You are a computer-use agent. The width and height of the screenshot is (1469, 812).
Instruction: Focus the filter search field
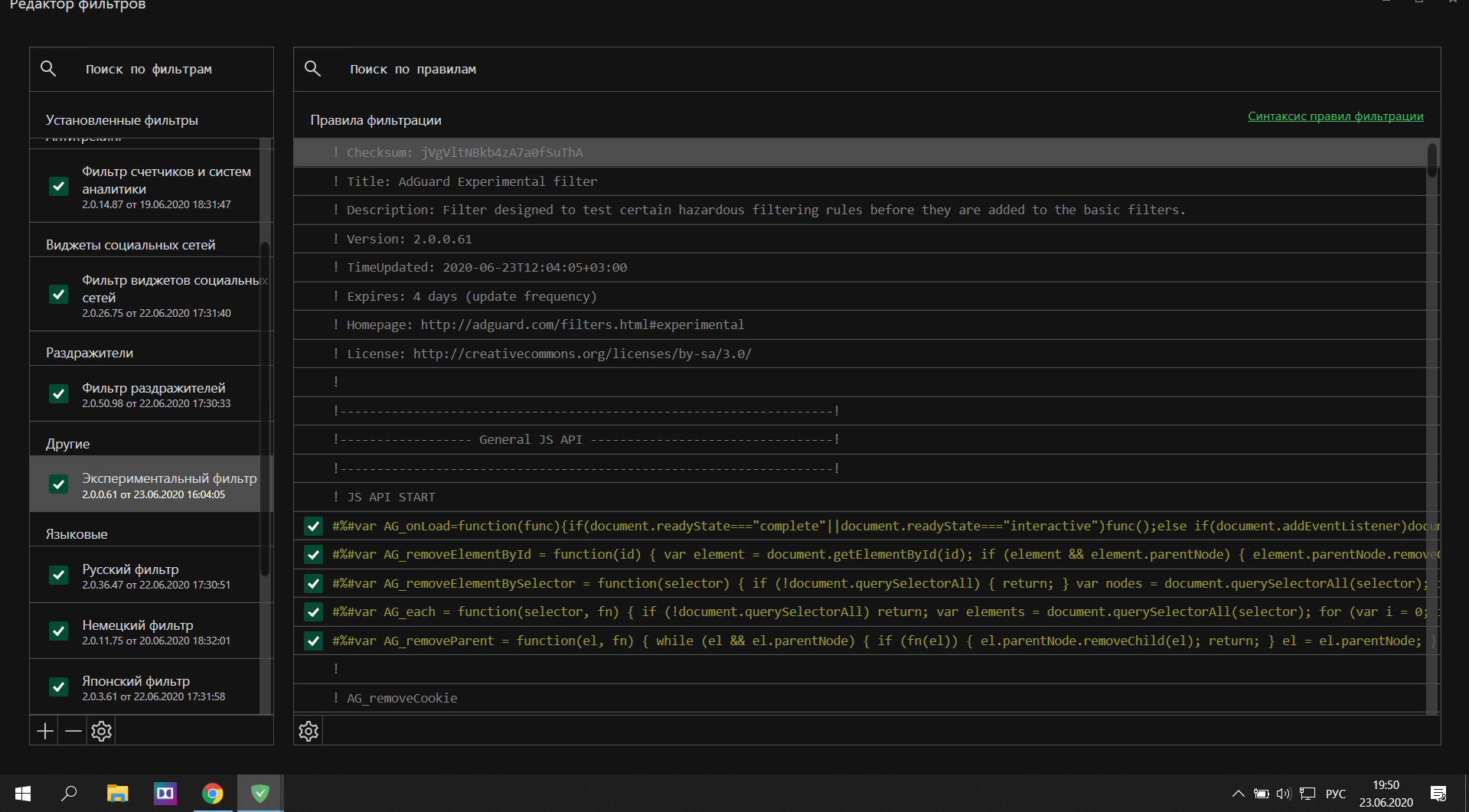[152, 69]
